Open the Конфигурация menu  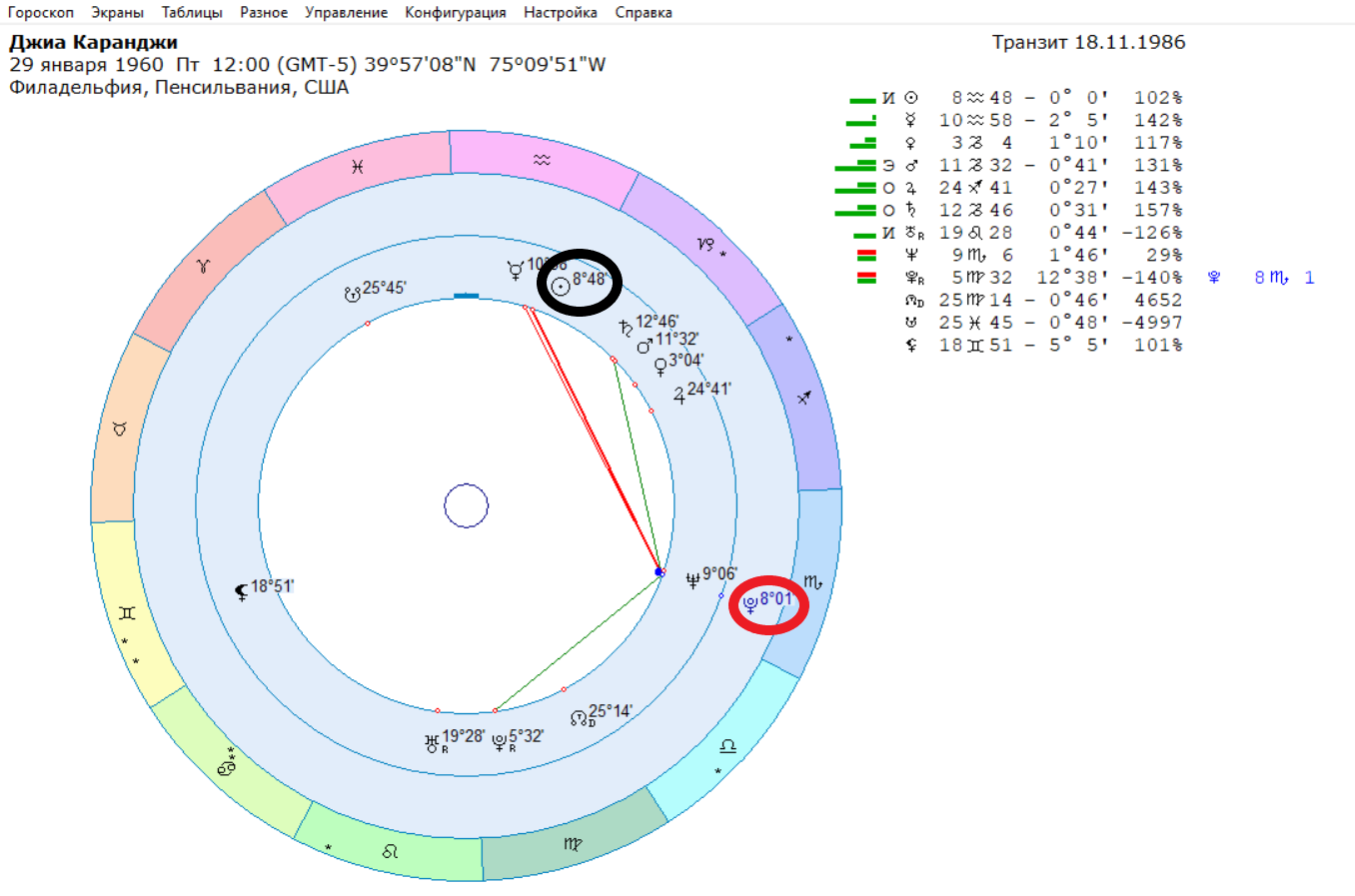tap(456, 13)
